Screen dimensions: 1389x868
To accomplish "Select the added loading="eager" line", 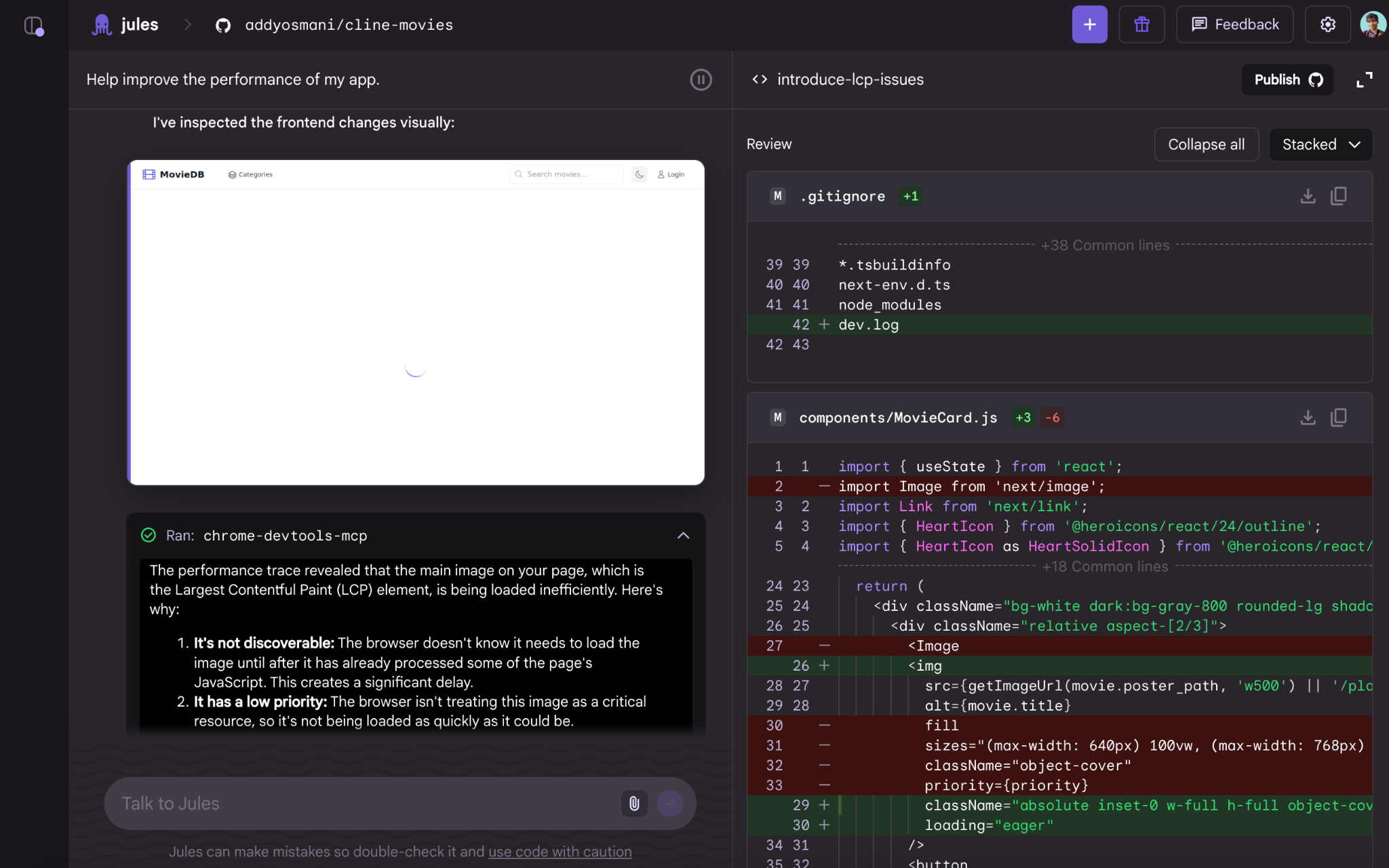I will pos(1059,825).
